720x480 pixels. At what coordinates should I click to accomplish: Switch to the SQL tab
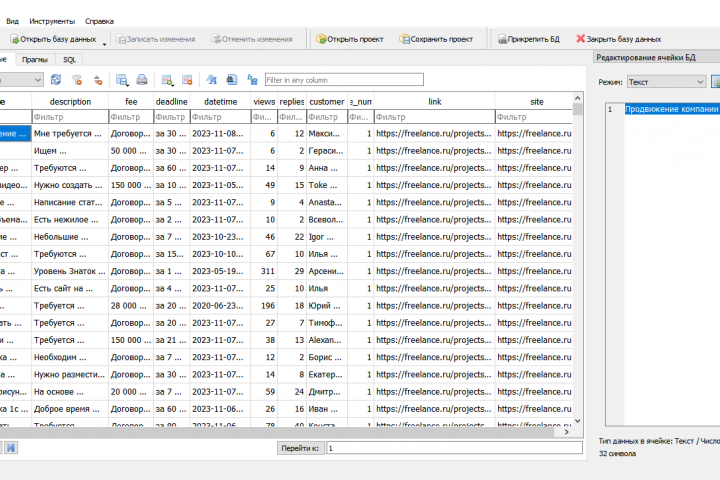[68, 60]
